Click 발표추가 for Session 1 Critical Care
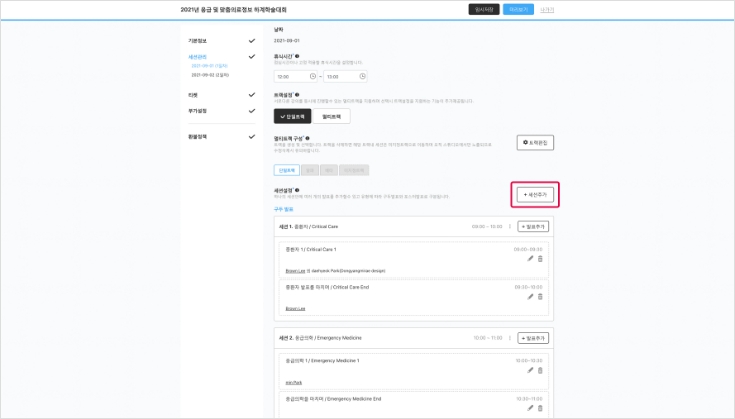Screen dimensions: 735x419 click(533, 227)
